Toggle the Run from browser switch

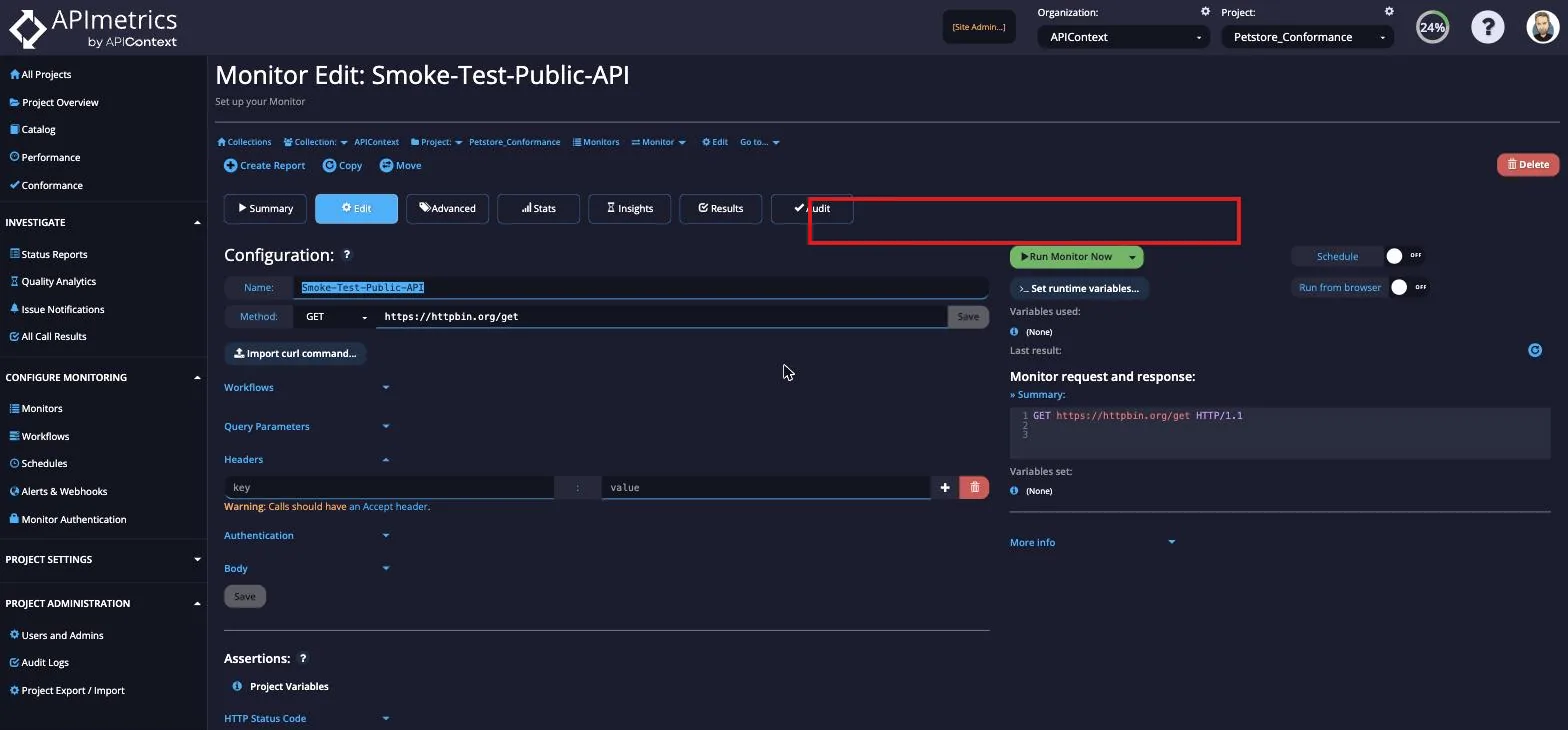click(1408, 287)
